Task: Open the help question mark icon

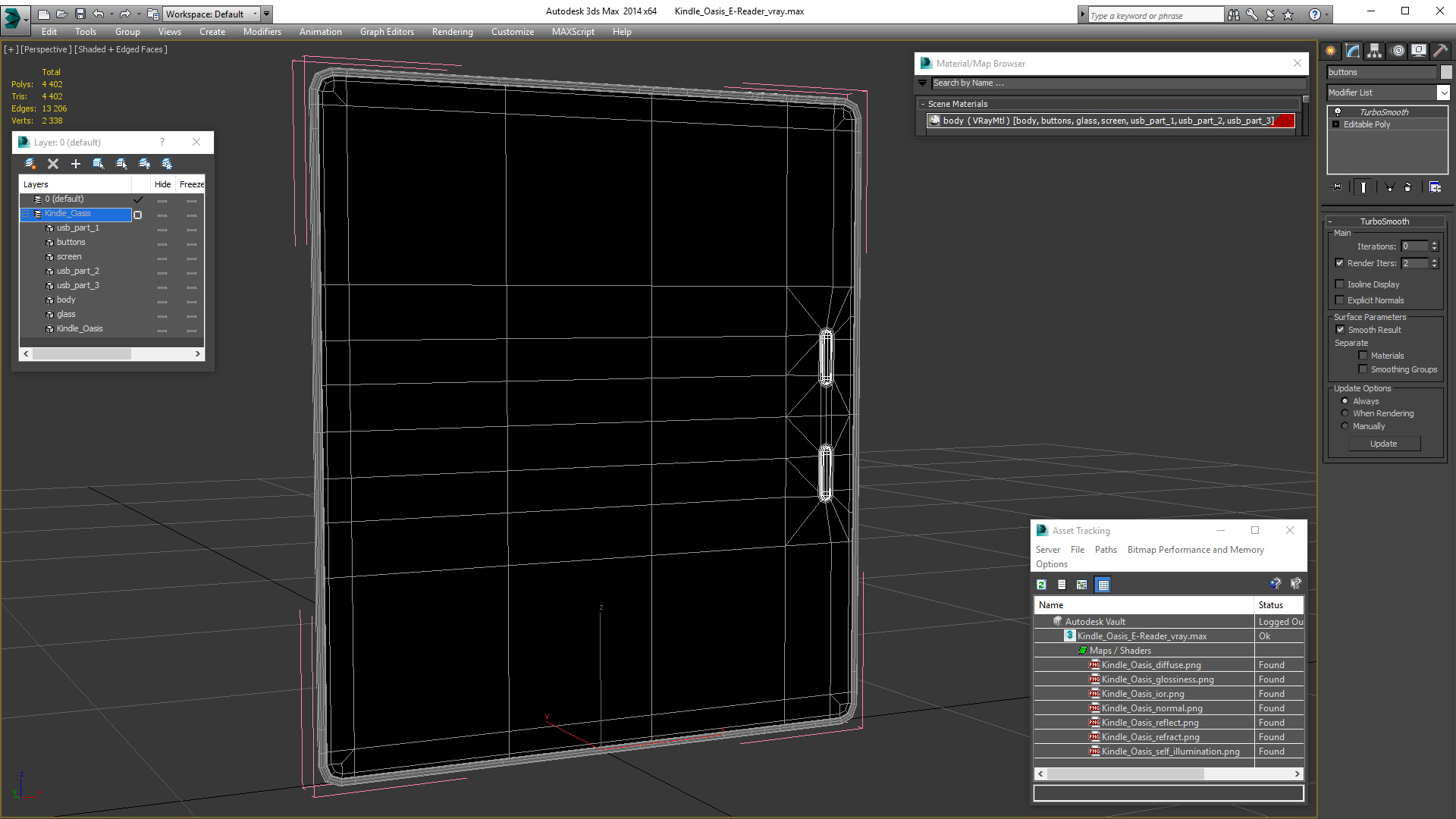Action: [x=1315, y=14]
